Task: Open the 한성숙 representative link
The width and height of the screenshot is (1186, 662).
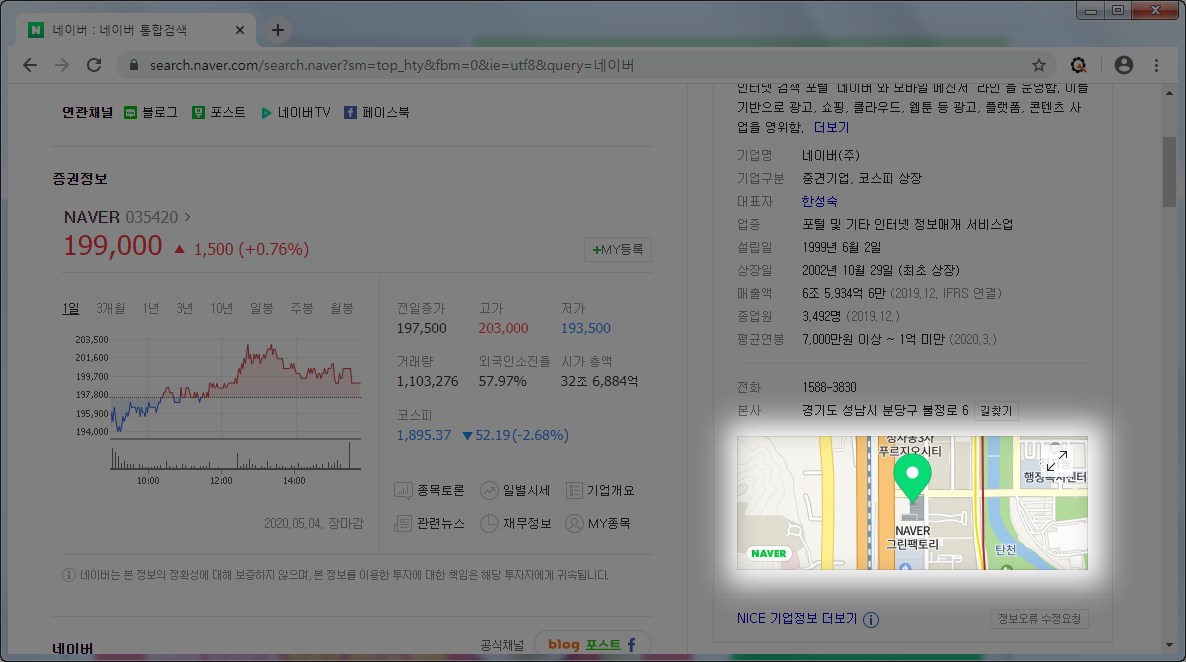Action: [x=819, y=201]
